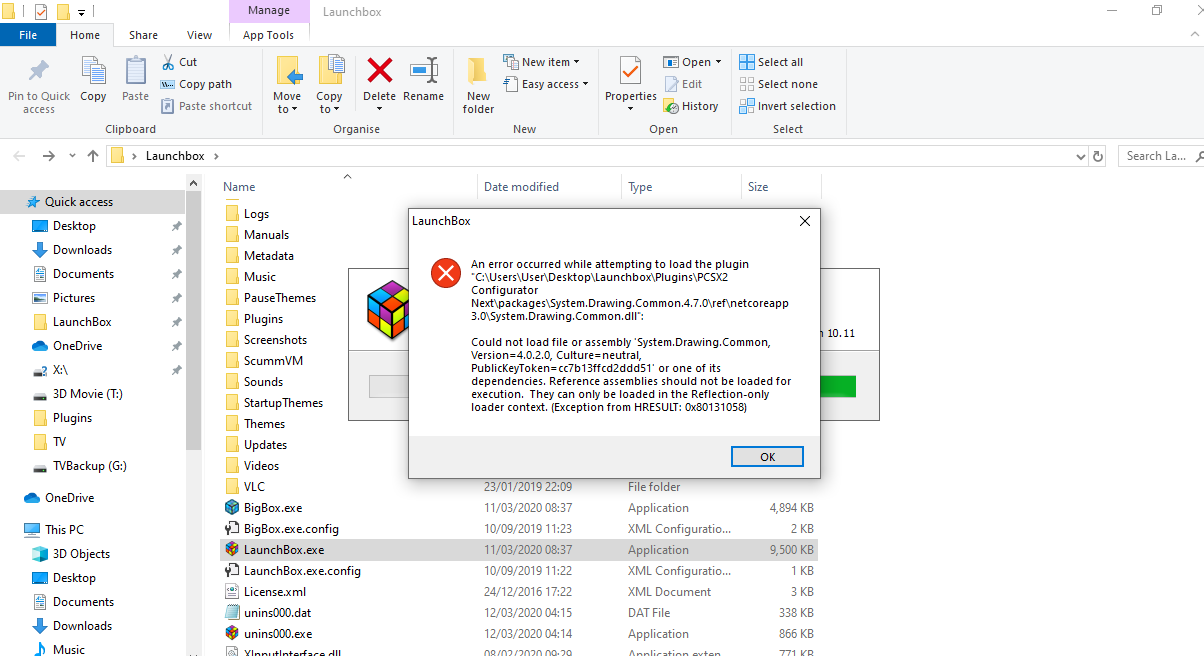Select This PC in navigation pane
Screen dimensions: 1204x656
[x=64, y=530]
